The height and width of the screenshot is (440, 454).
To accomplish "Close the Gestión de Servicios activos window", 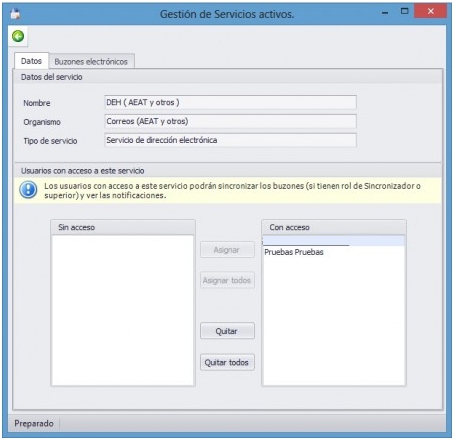I will (430, 12).
